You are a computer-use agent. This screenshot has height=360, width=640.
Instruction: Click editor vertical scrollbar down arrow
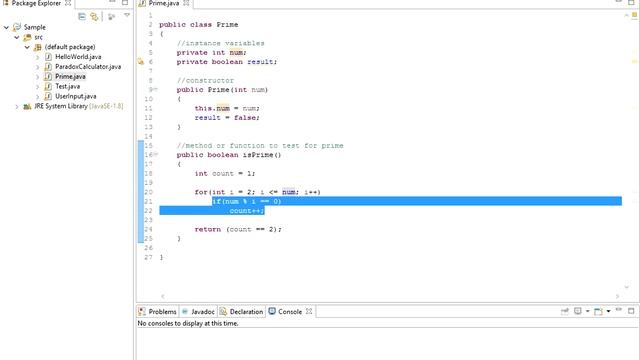click(627, 287)
